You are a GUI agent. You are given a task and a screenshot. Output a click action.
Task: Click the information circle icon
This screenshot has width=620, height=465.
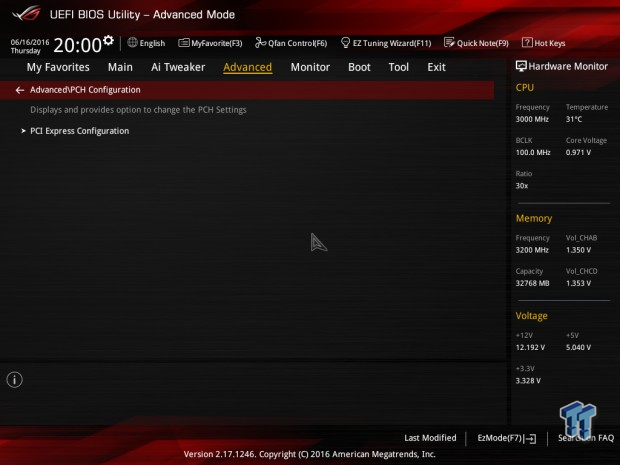(15, 380)
